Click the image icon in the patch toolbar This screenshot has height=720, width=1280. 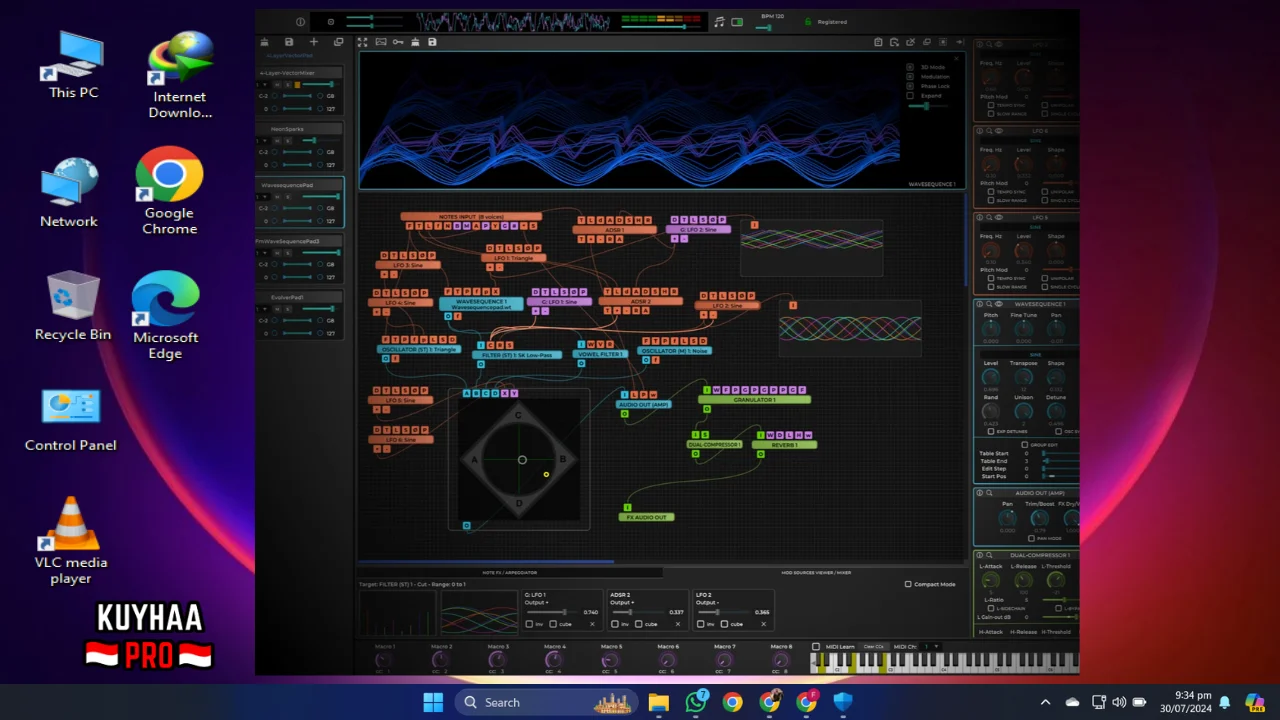381,42
